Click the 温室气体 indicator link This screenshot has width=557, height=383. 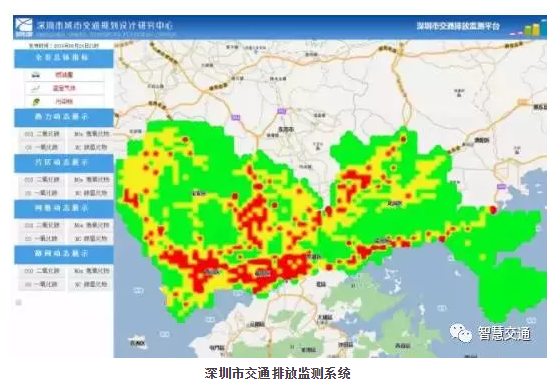pos(64,88)
